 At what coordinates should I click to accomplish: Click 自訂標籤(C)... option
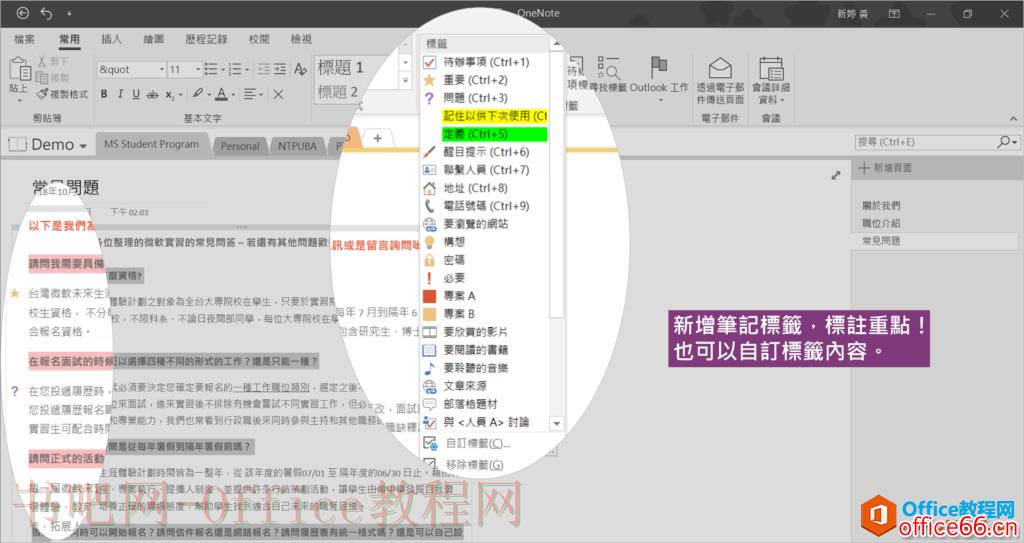pyautogui.click(x=477, y=444)
